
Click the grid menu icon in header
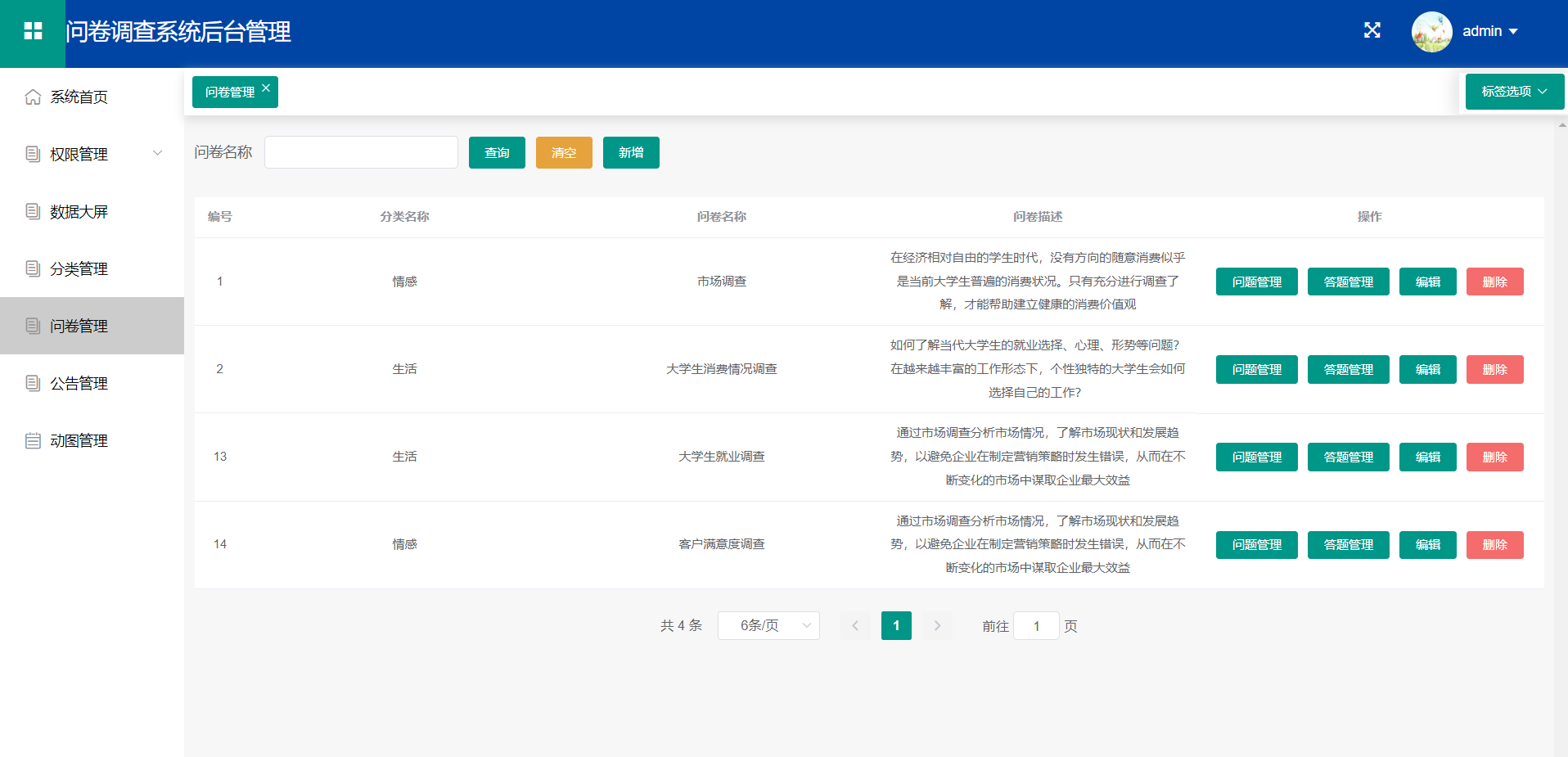(33, 31)
